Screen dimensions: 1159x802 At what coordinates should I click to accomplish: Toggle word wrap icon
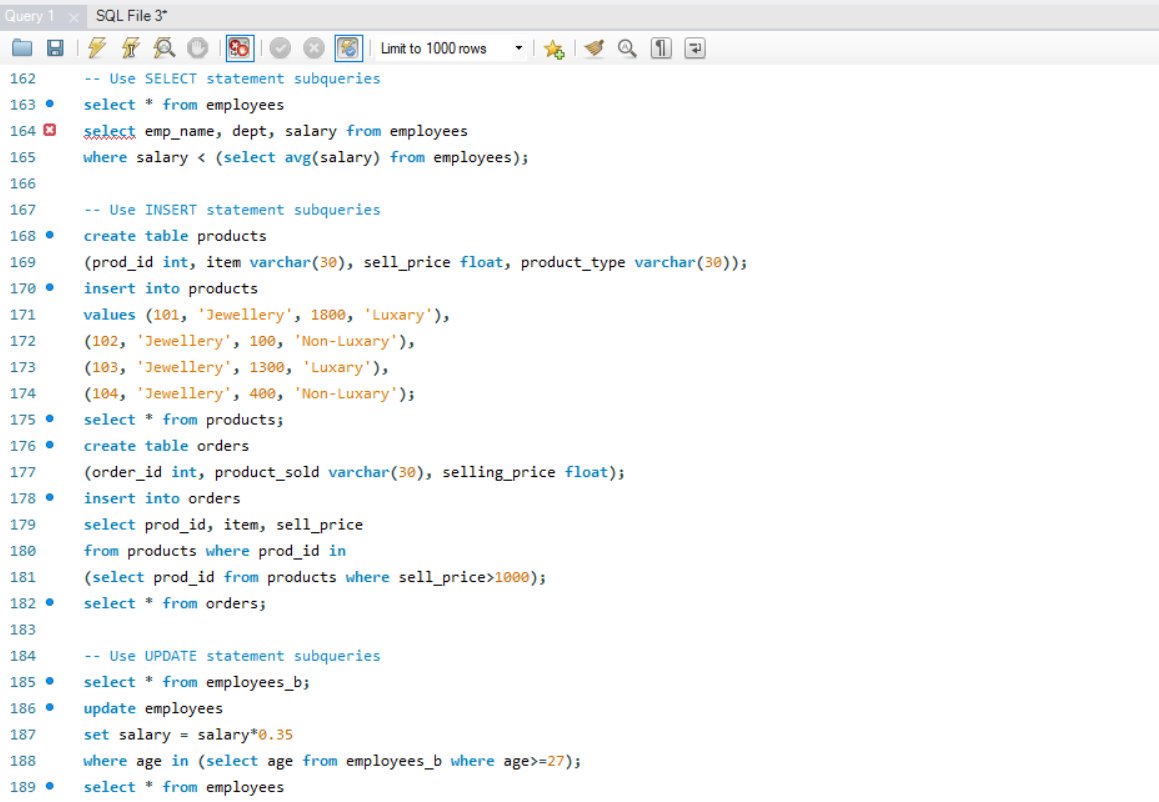[x=695, y=49]
